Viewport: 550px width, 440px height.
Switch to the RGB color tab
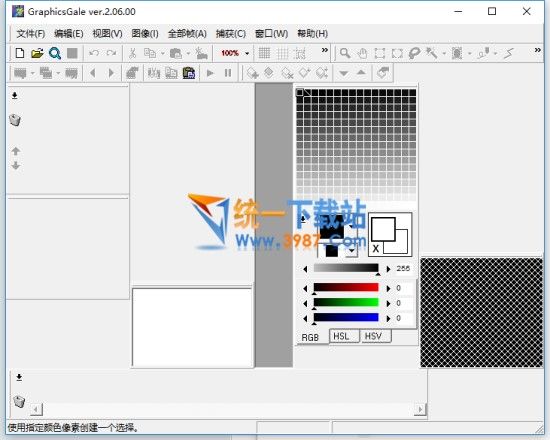tap(310, 337)
